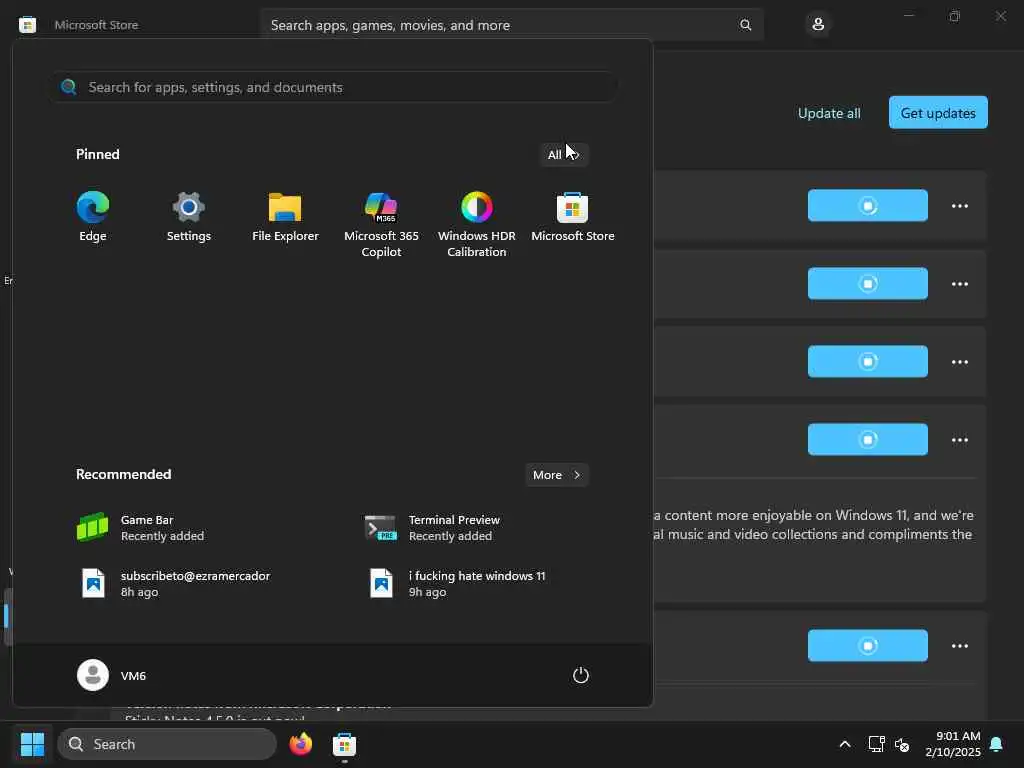Click Update all in Microsoft Store
This screenshot has height=768, width=1024.
tap(829, 113)
